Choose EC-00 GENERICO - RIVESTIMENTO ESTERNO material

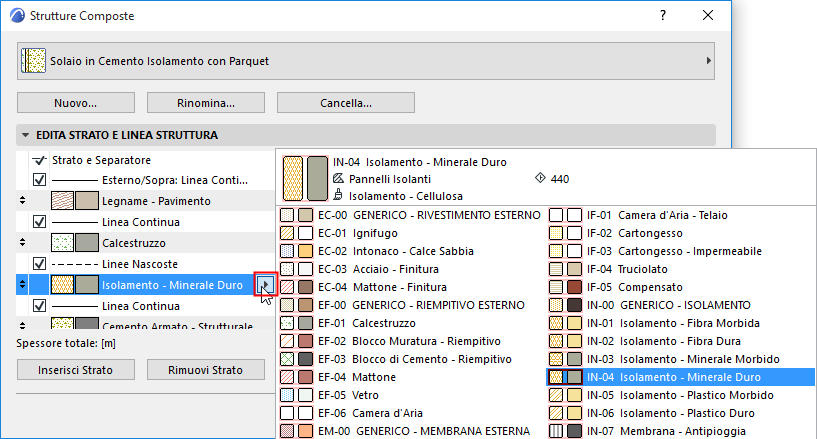411,215
